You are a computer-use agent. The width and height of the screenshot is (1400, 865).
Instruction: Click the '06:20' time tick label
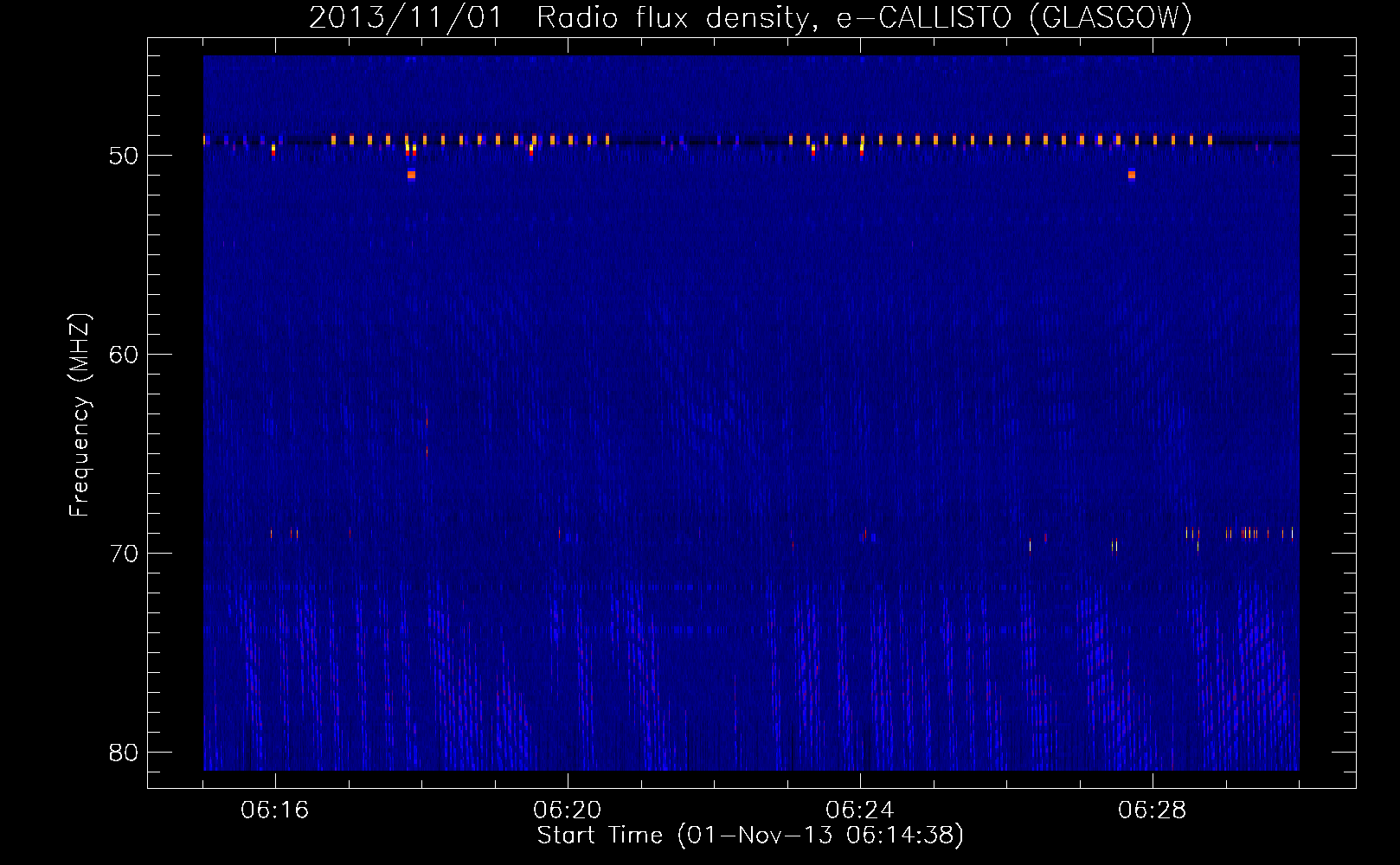coord(568,811)
